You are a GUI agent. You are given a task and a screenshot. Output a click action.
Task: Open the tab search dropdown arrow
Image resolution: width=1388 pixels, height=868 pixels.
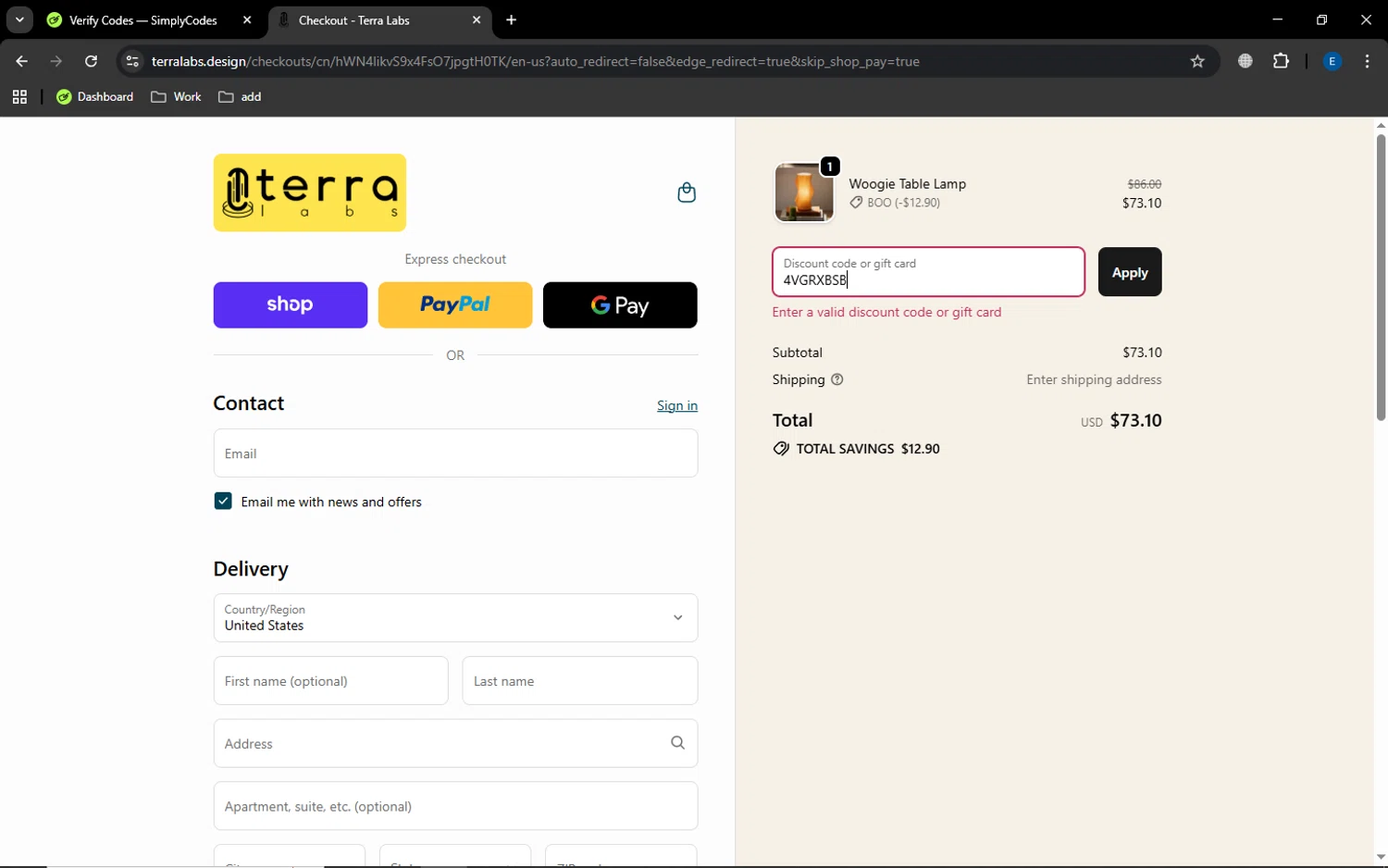(19, 19)
